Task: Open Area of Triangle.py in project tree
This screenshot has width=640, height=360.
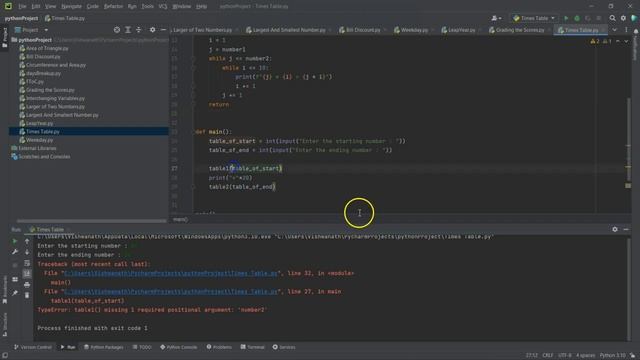Action: (44, 48)
